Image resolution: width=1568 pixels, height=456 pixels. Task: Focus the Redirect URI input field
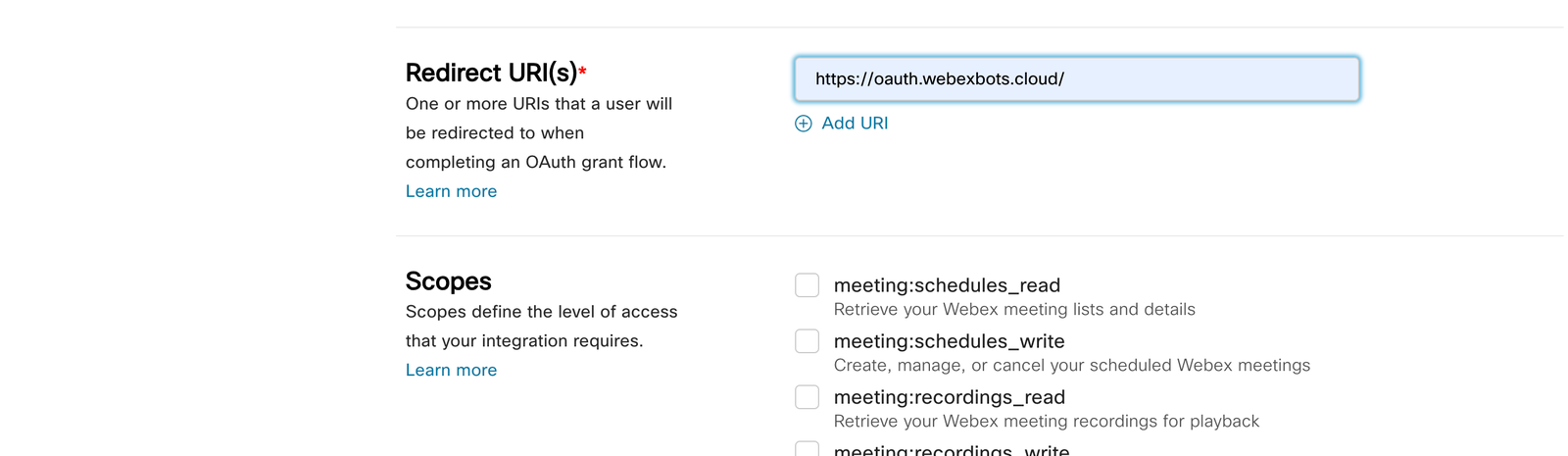coord(1076,79)
